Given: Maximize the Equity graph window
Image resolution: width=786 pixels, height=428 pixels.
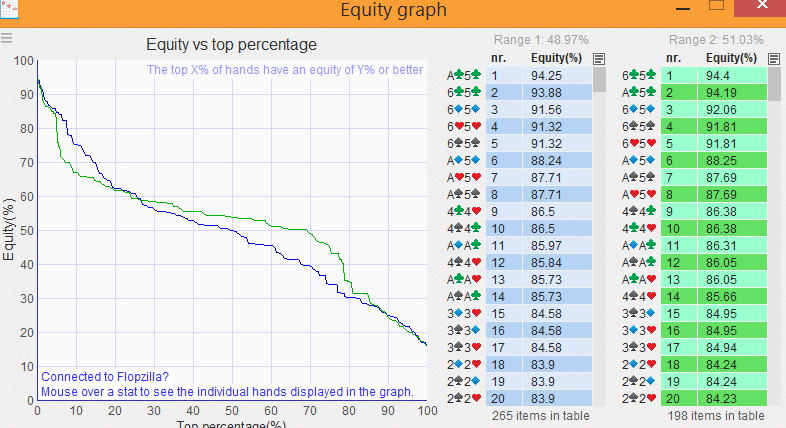Looking at the screenshot, I should click(x=716, y=5).
